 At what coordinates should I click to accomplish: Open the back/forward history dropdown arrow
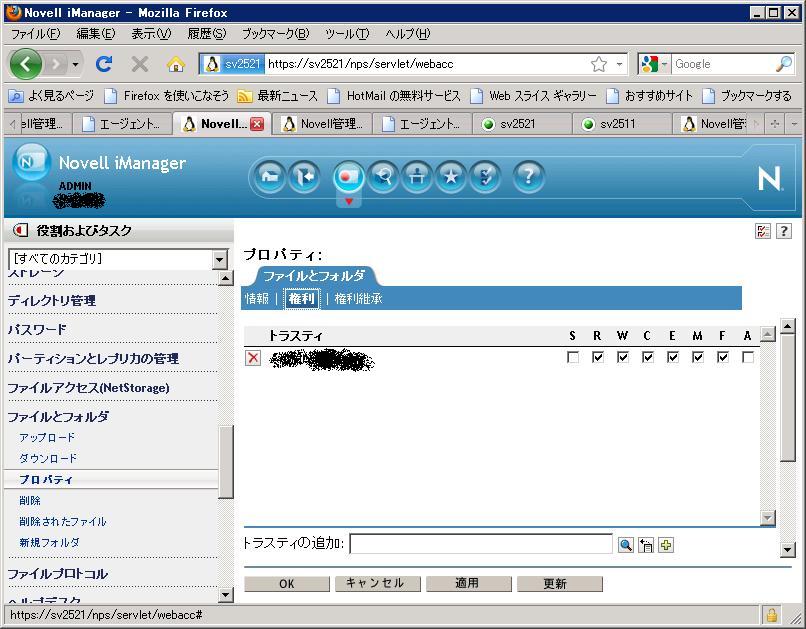(x=75, y=64)
